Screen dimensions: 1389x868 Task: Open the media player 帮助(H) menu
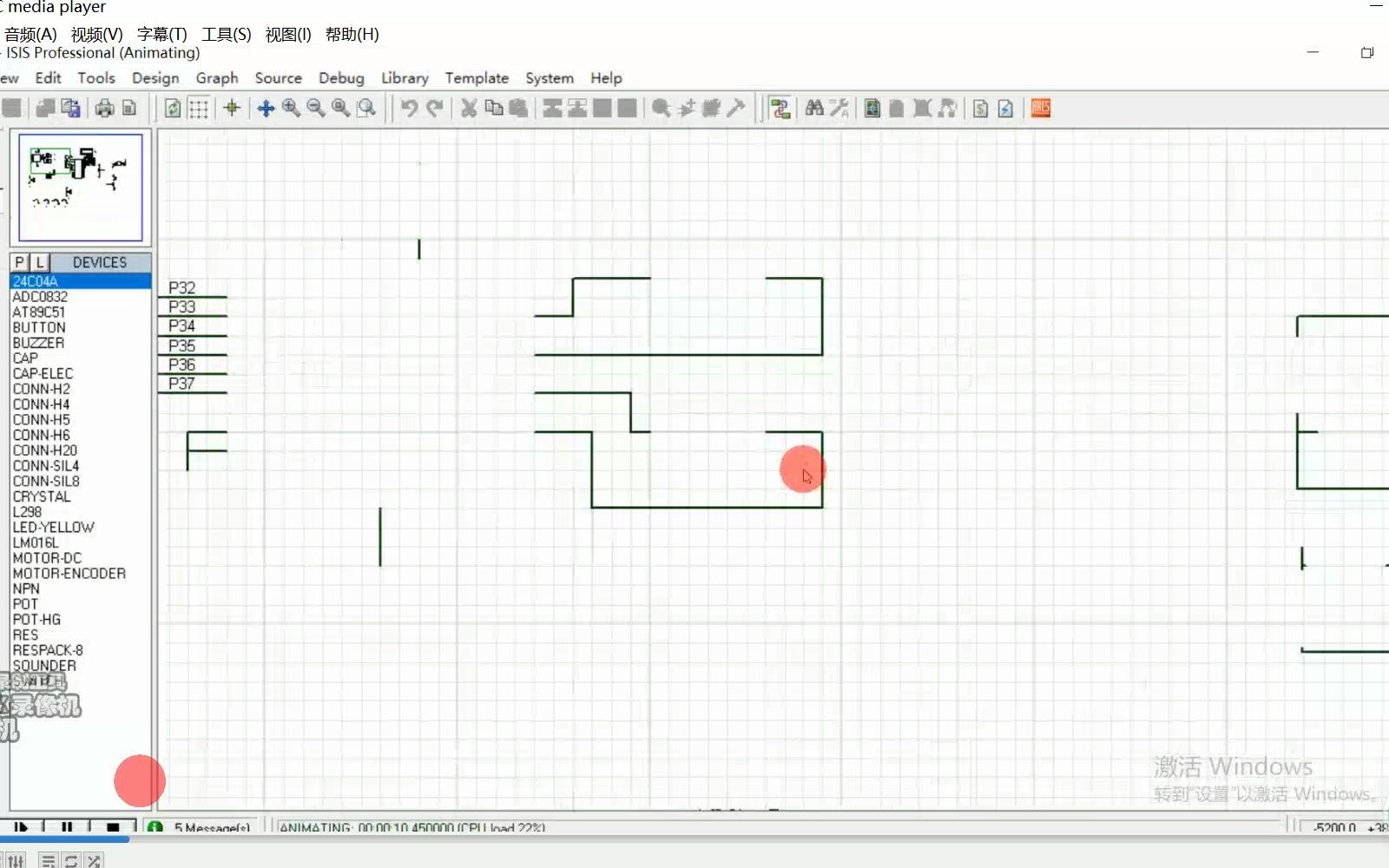click(x=352, y=35)
